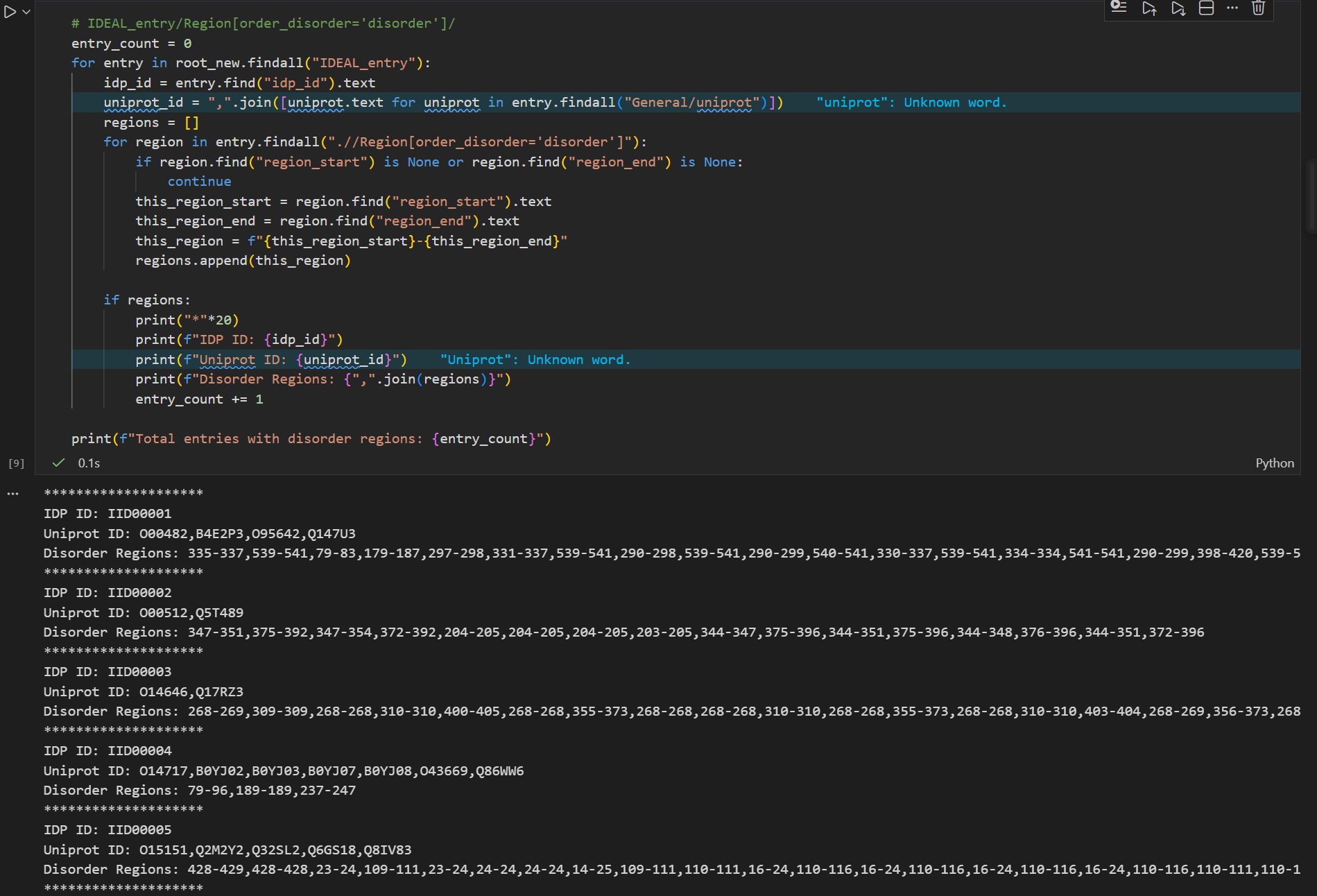Click 'regions.append(this_region)' line
Viewport: 1317px width, 896px height.
pyautogui.click(x=243, y=261)
